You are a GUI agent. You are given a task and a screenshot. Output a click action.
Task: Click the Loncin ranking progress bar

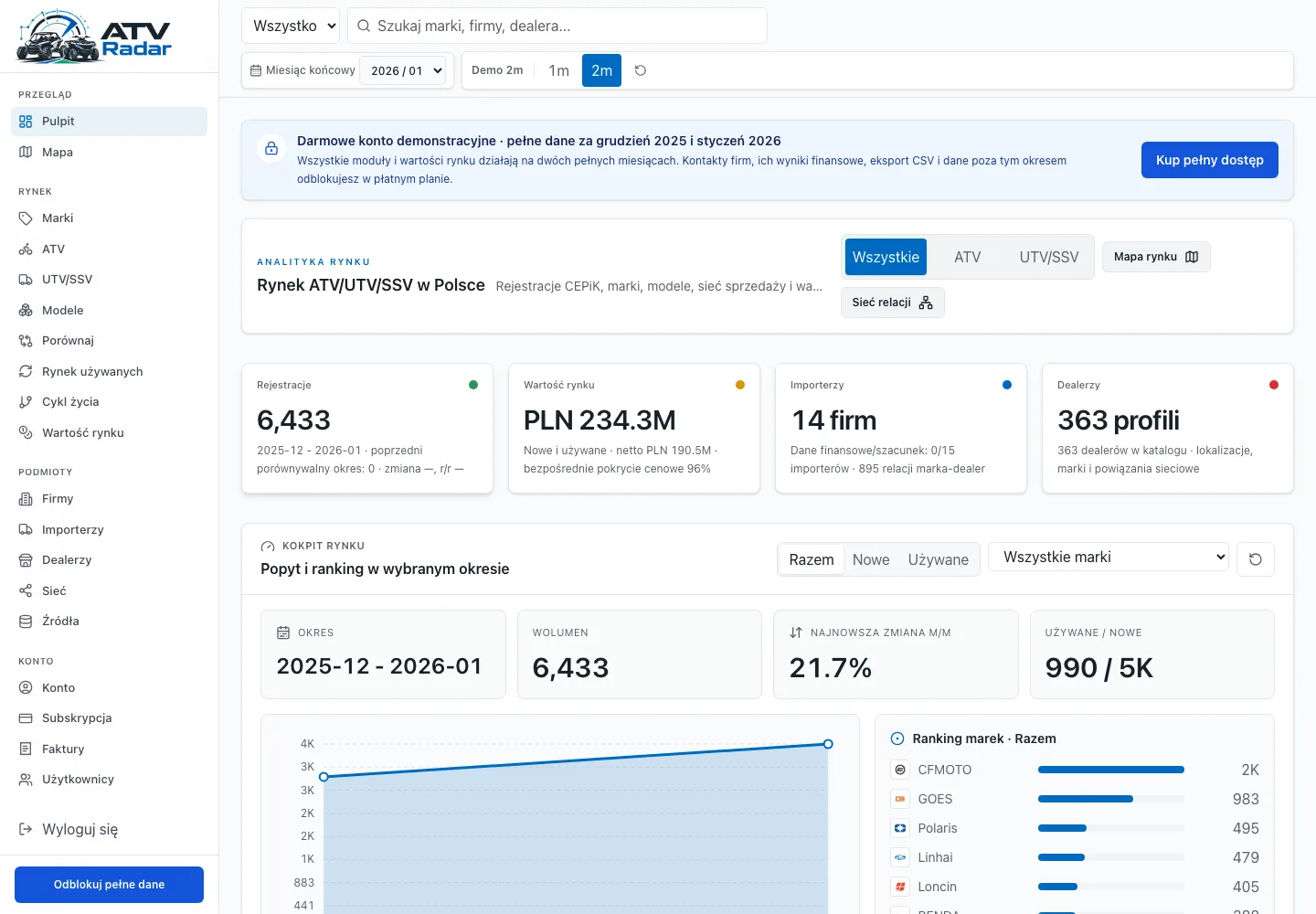pos(1111,887)
